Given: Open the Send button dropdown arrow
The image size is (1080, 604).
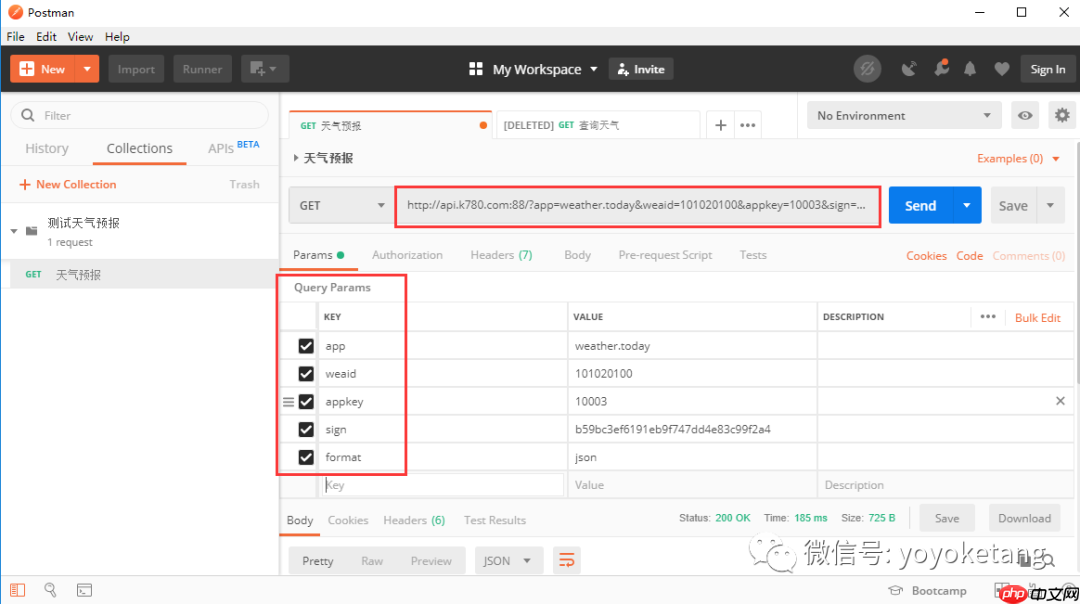Looking at the screenshot, I should 967,205.
